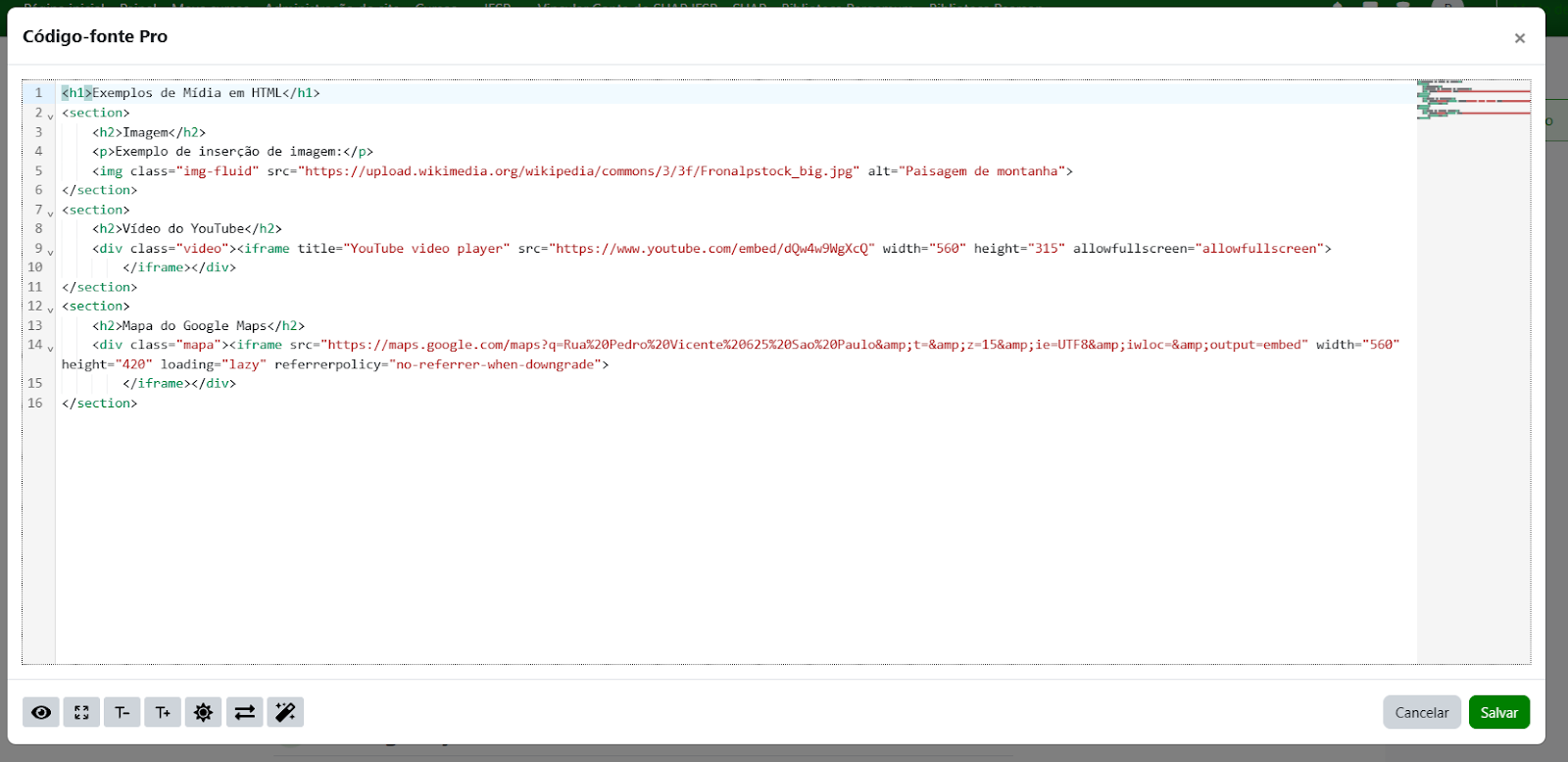Image resolution: width=1568 pixels, height=762 pixels.
Task: Fold the video div at line 9
Action: 51,252
